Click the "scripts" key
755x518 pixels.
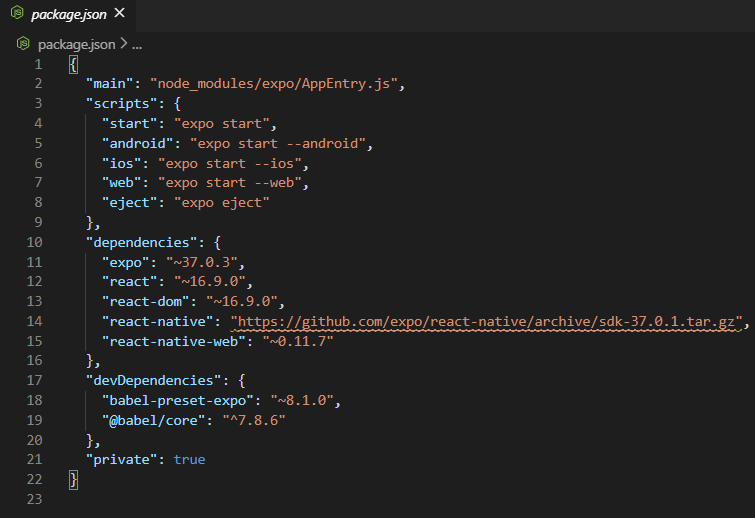point(121,104)
